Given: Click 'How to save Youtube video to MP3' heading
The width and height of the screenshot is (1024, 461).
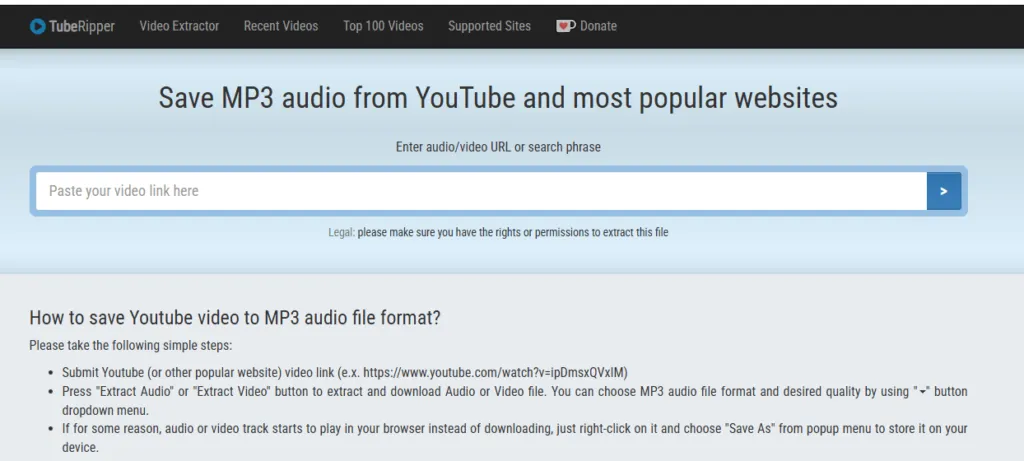Looking at the screenshot, I should pos(235,318).
